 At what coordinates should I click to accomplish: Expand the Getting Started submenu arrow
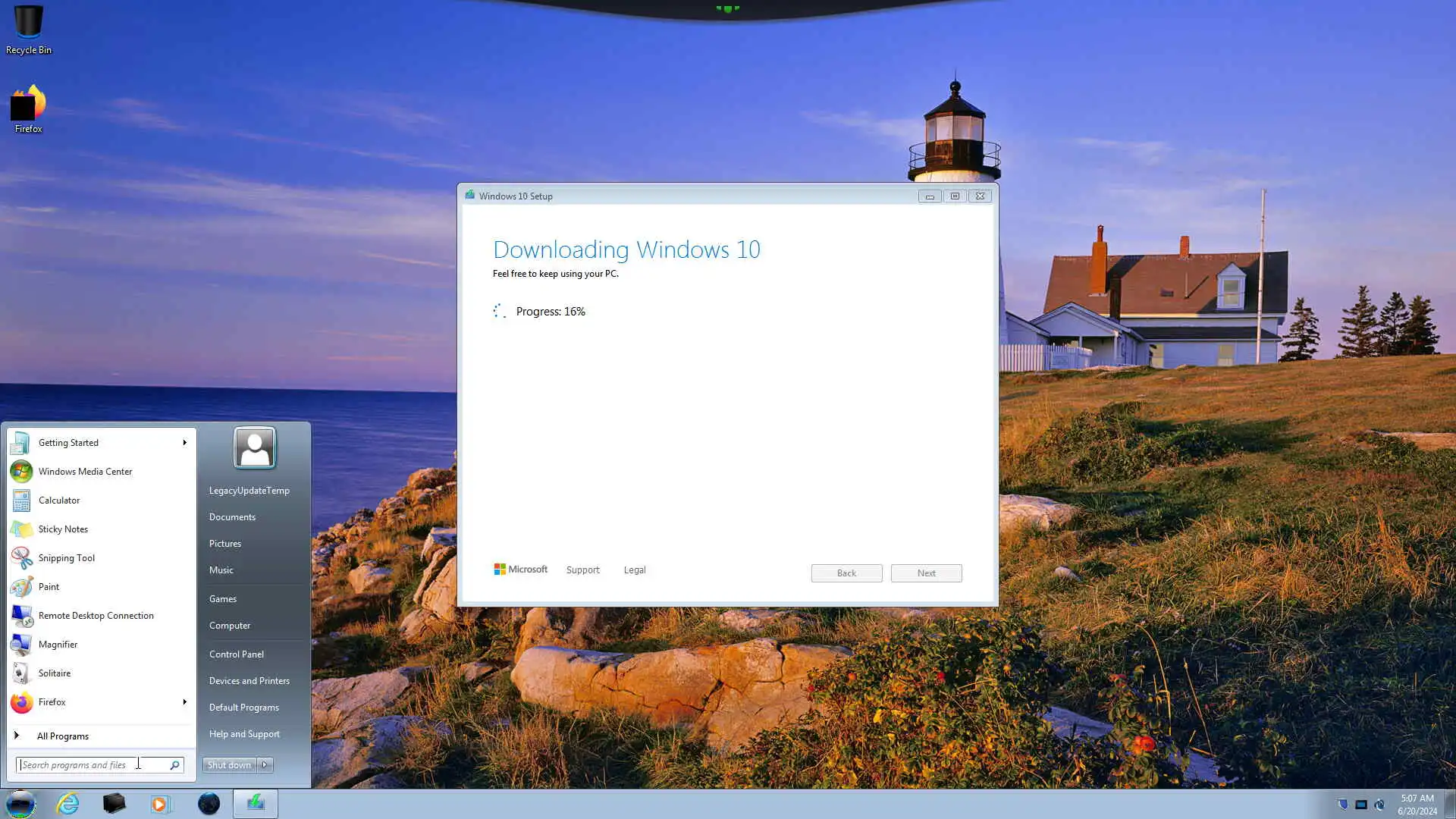point(184,443)
